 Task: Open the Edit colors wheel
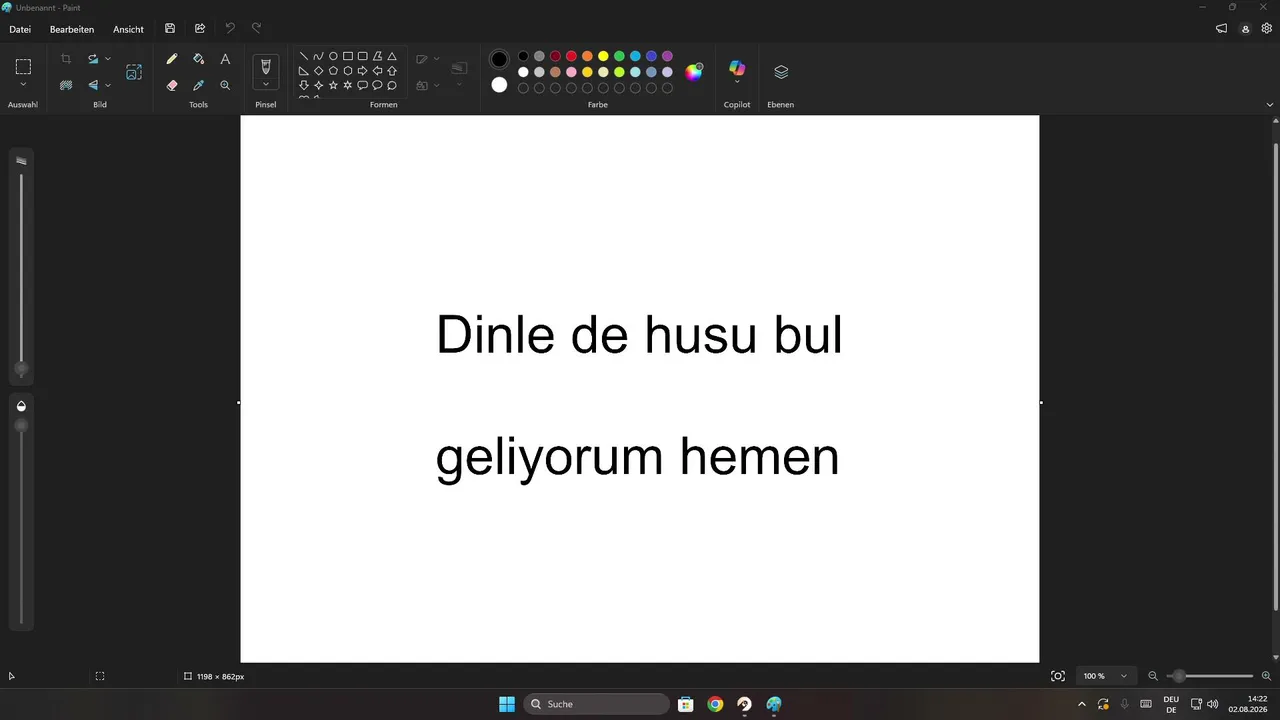click(x=694, y=71)
